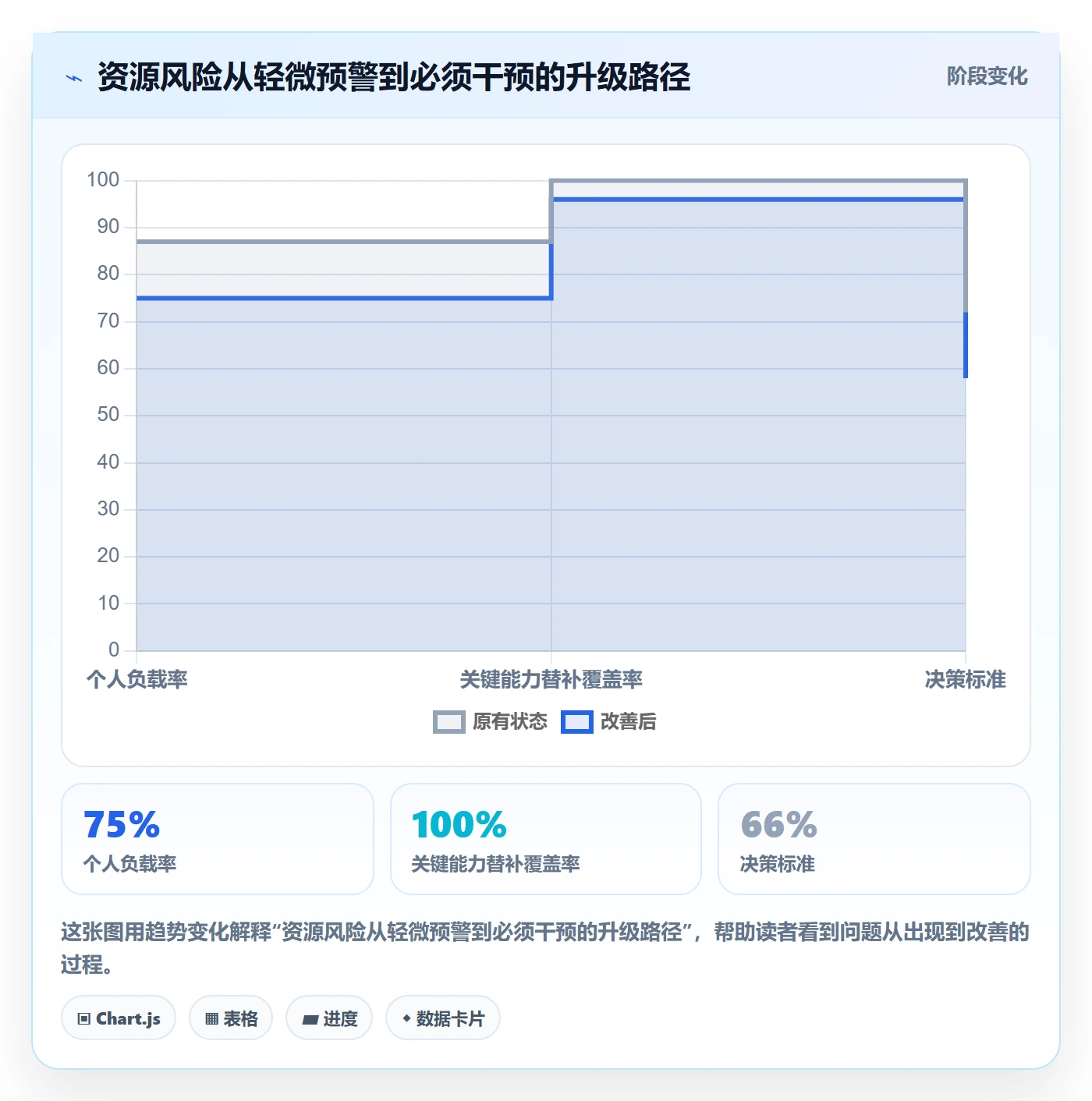Viewport: 1092px width, 1101px height.
Task: Click the 决策标准 x-axis label
Action: pyautogui.click(x=966, y=679)
